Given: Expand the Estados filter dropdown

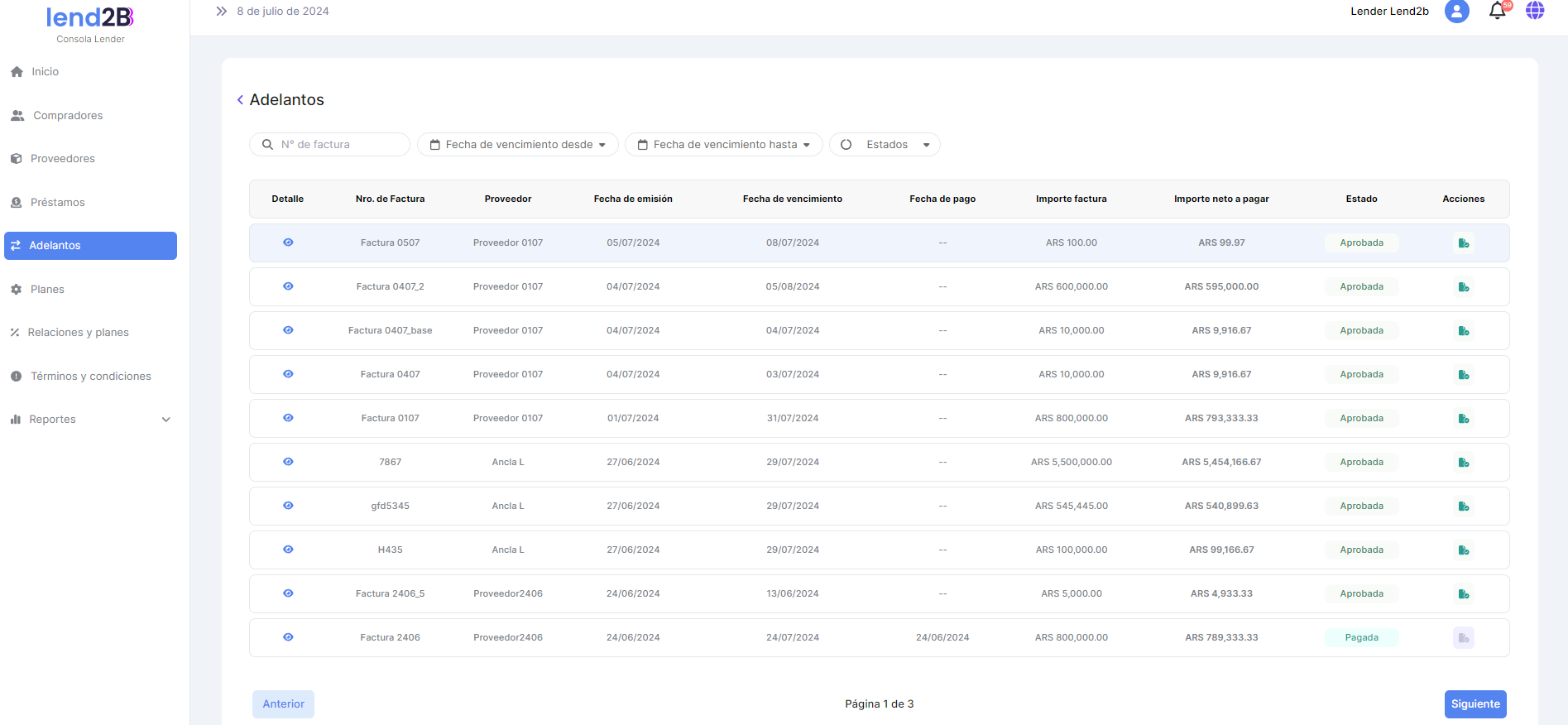Looking at the screenshot, I should click(885, 145).
